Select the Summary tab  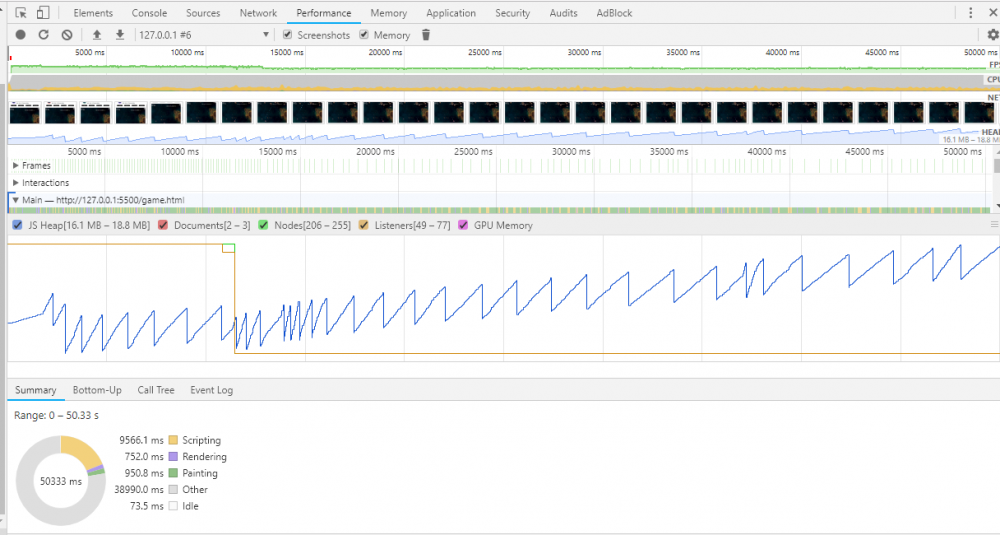coord(36,390)
